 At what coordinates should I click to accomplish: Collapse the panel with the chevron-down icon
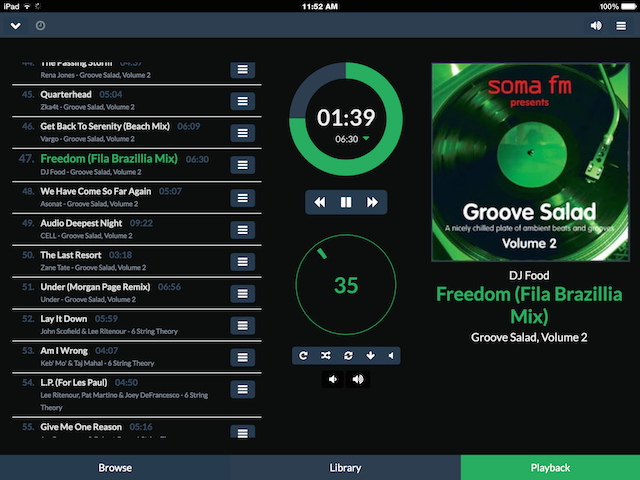(x=16, y=26)
